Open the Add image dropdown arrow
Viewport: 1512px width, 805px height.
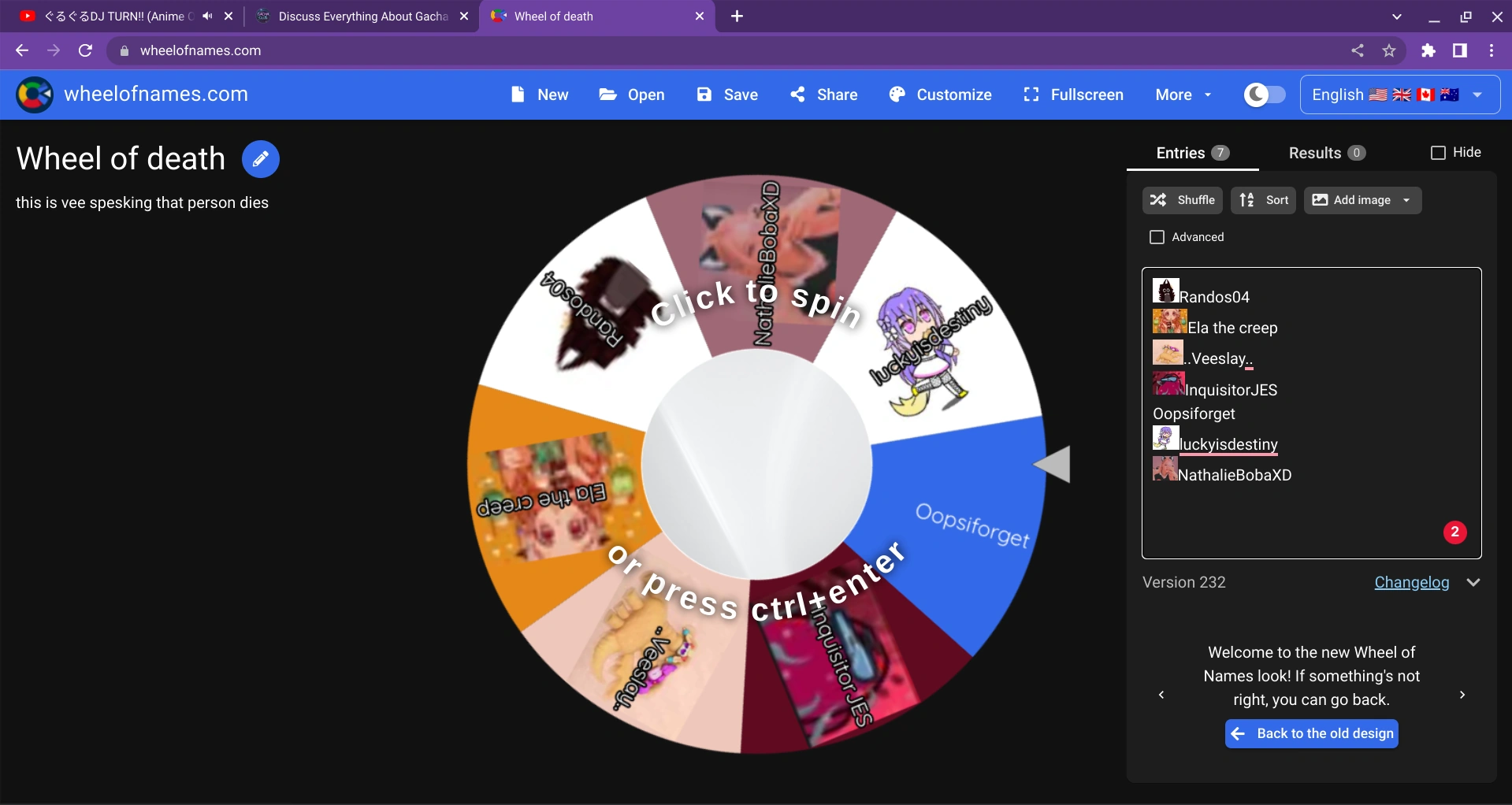pyautogui.click(x=1407, y=200)
